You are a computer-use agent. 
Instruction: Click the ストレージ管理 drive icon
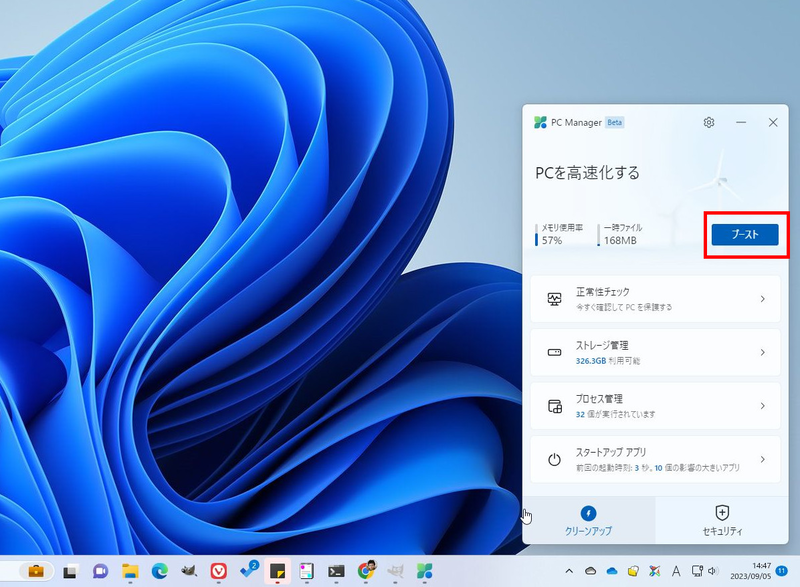pyautogui.click(x=554, y=353)
